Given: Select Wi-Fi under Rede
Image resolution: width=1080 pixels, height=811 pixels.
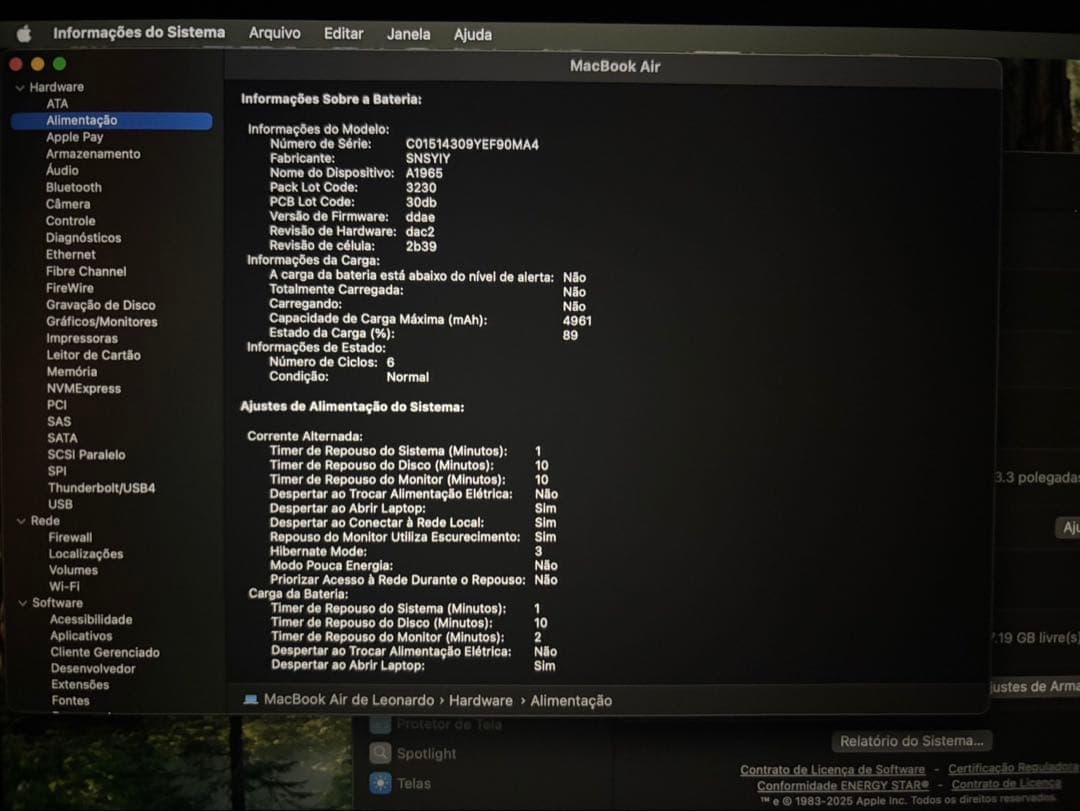Looking at the screenshot, I should (63, 586).
